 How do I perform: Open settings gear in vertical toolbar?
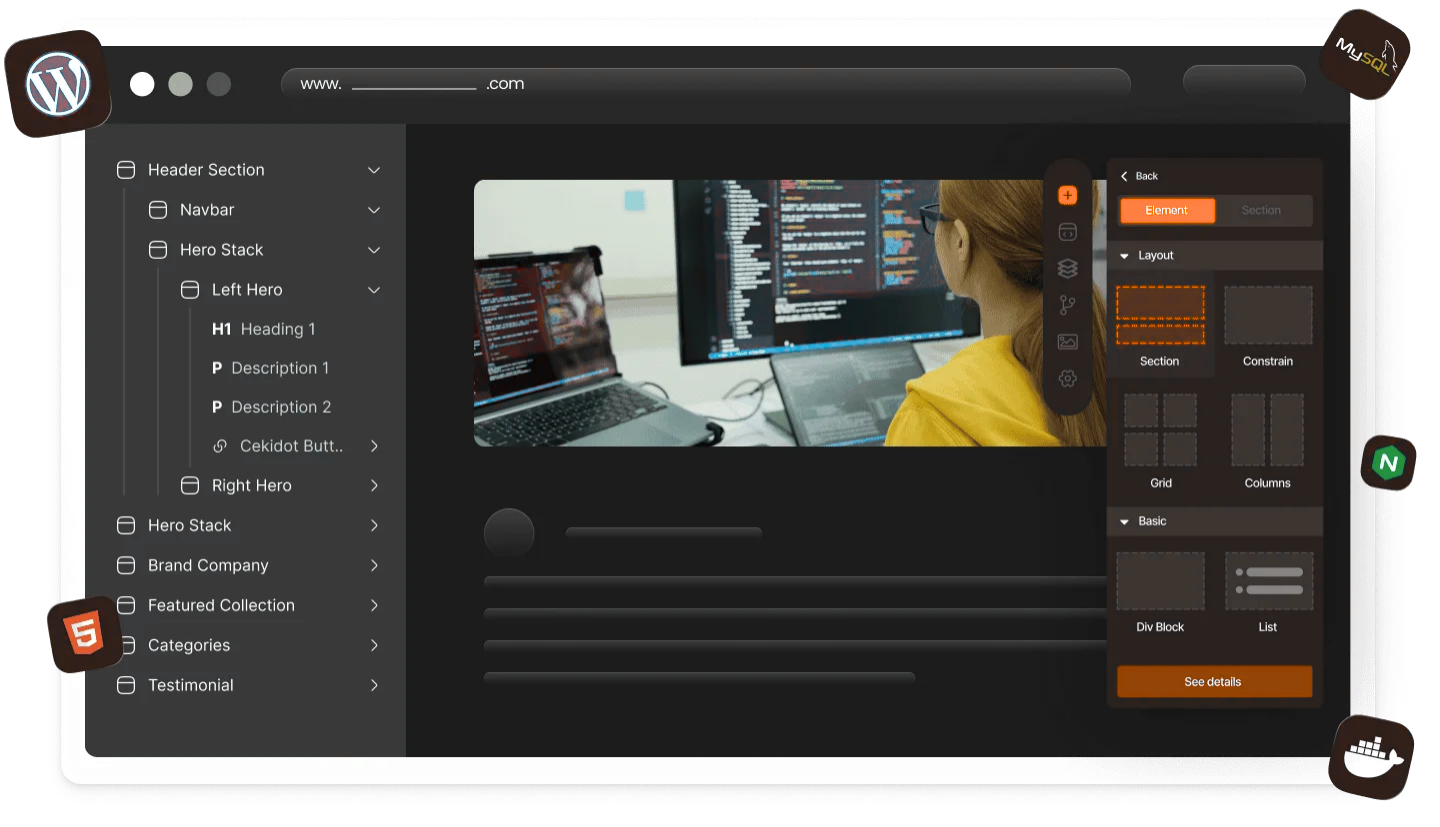(x=1067, y=378)
